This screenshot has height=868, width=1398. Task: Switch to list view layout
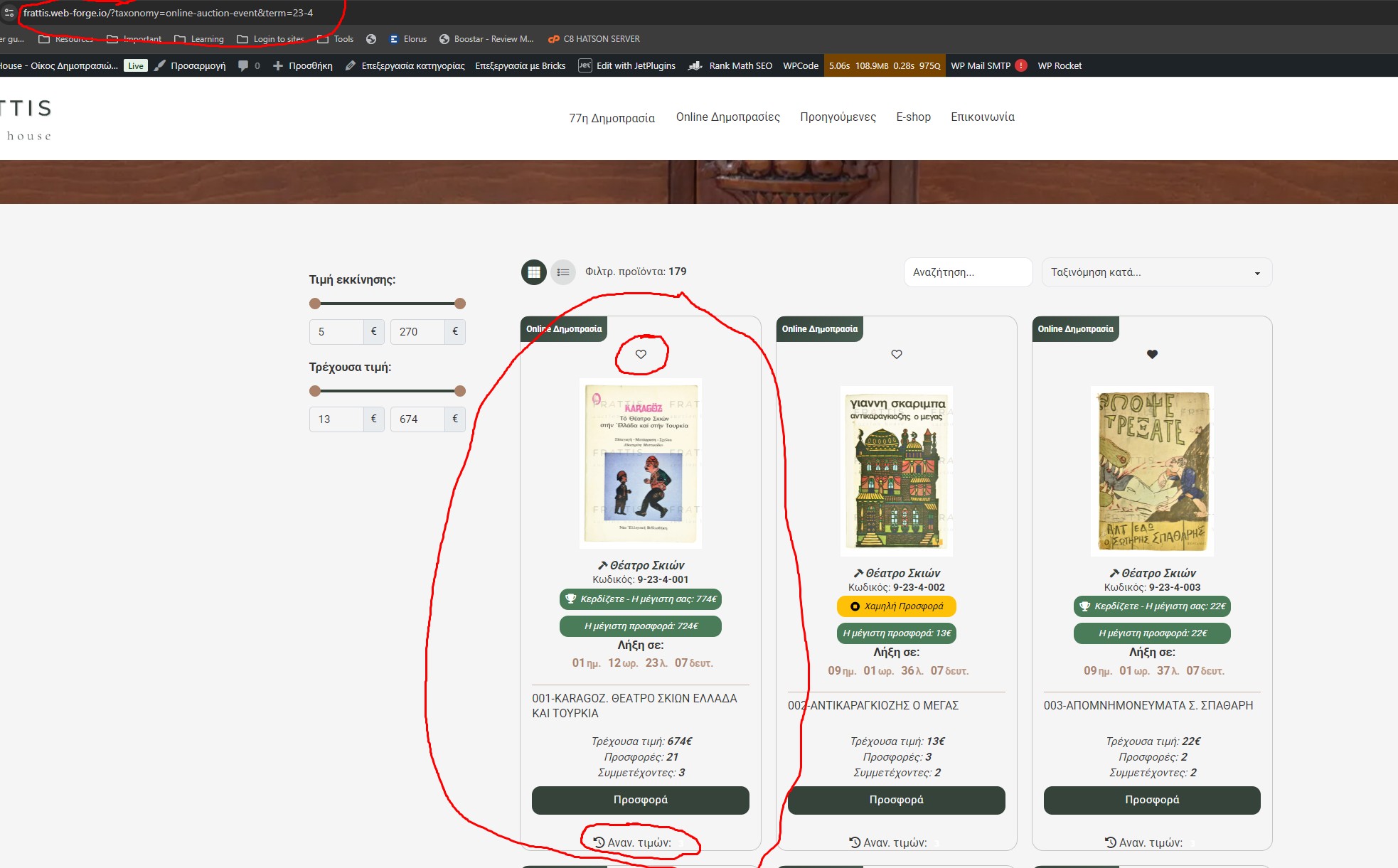pos(563,272)
